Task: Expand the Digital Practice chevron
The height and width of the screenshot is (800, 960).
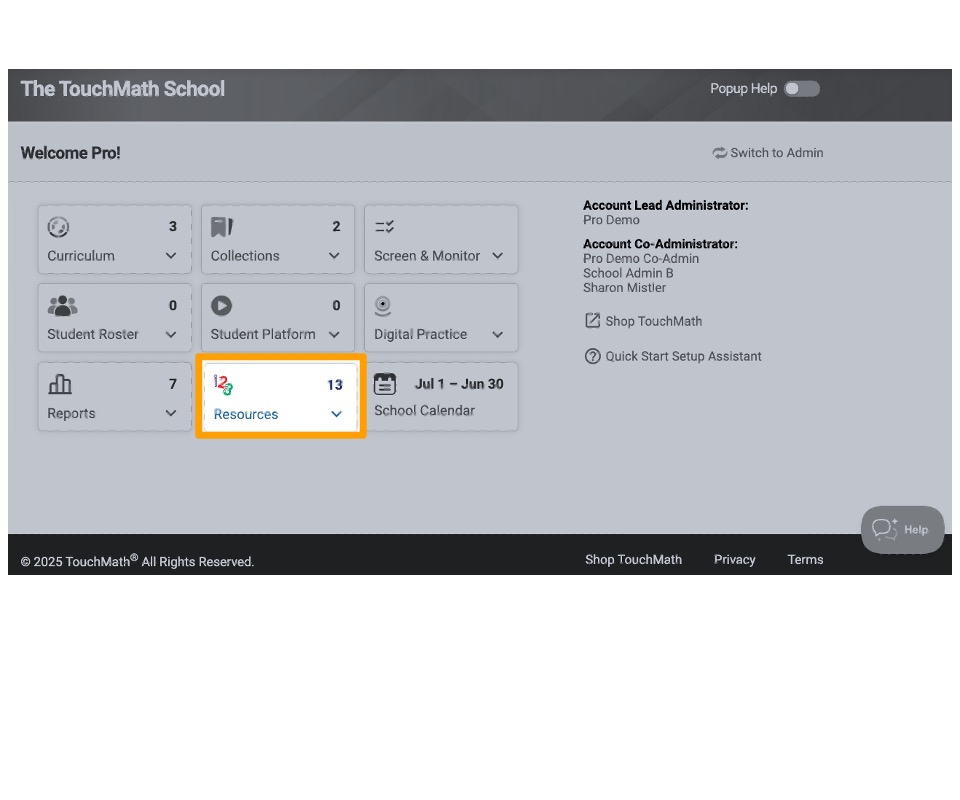Action: coord(498,335)
